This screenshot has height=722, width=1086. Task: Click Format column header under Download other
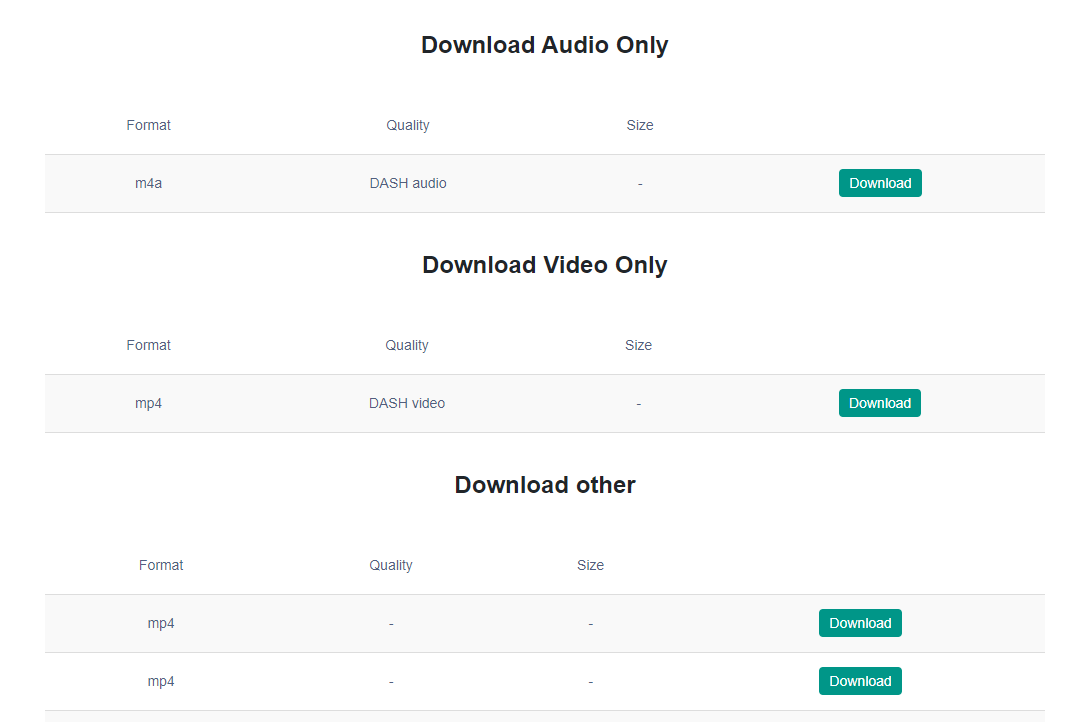[161, 565]
